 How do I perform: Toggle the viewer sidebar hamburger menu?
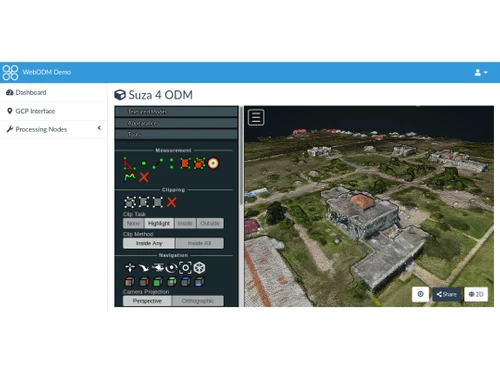point(256,117)
